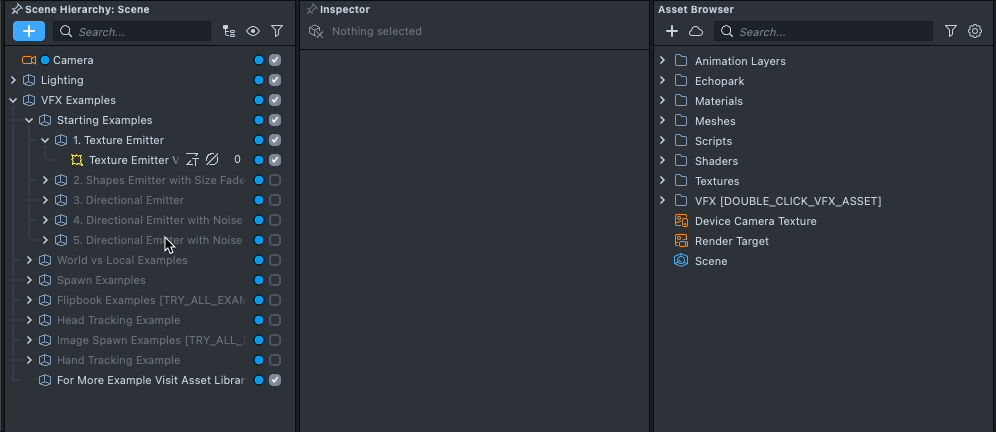Viewport: 996px width, 432px height.
Task: Enable the Head Tracking Example checkbox
Action: tap(274, 320)
